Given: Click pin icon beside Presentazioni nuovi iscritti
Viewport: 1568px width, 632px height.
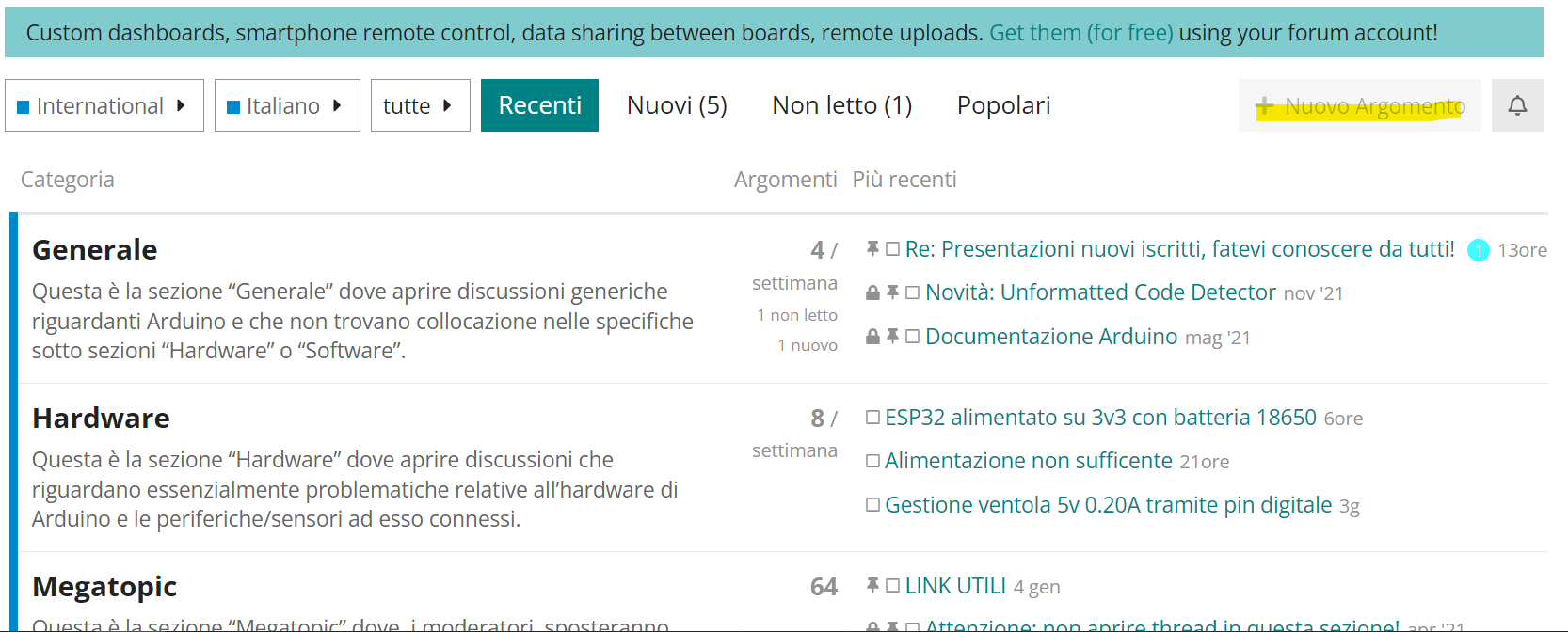Looking at the screenshot, I should coord(872,249).
